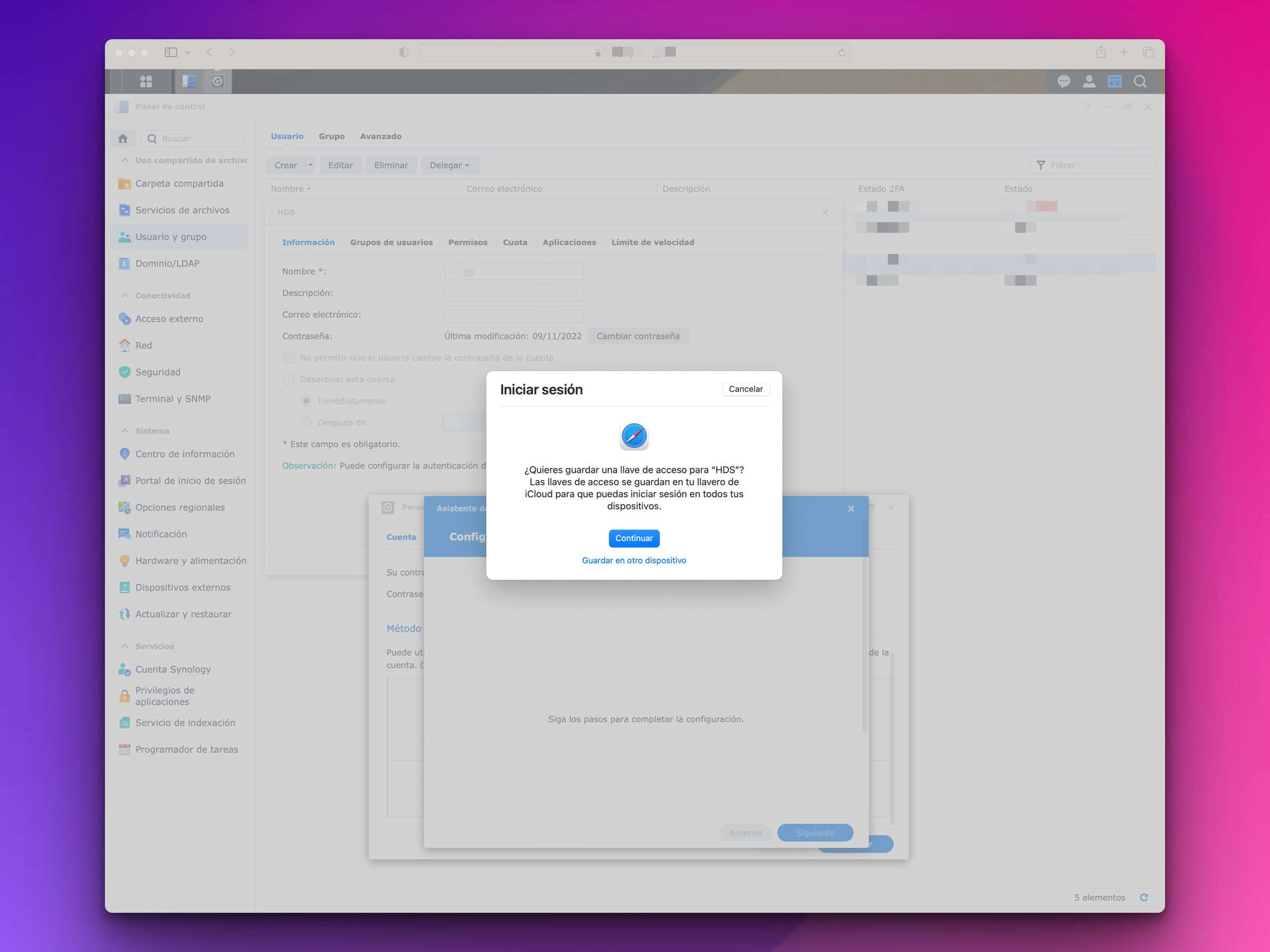The height and width of the screenshot is (952, 1270).
Task: Open the DSM chat notifications icon
Action: click(1063, 82)
